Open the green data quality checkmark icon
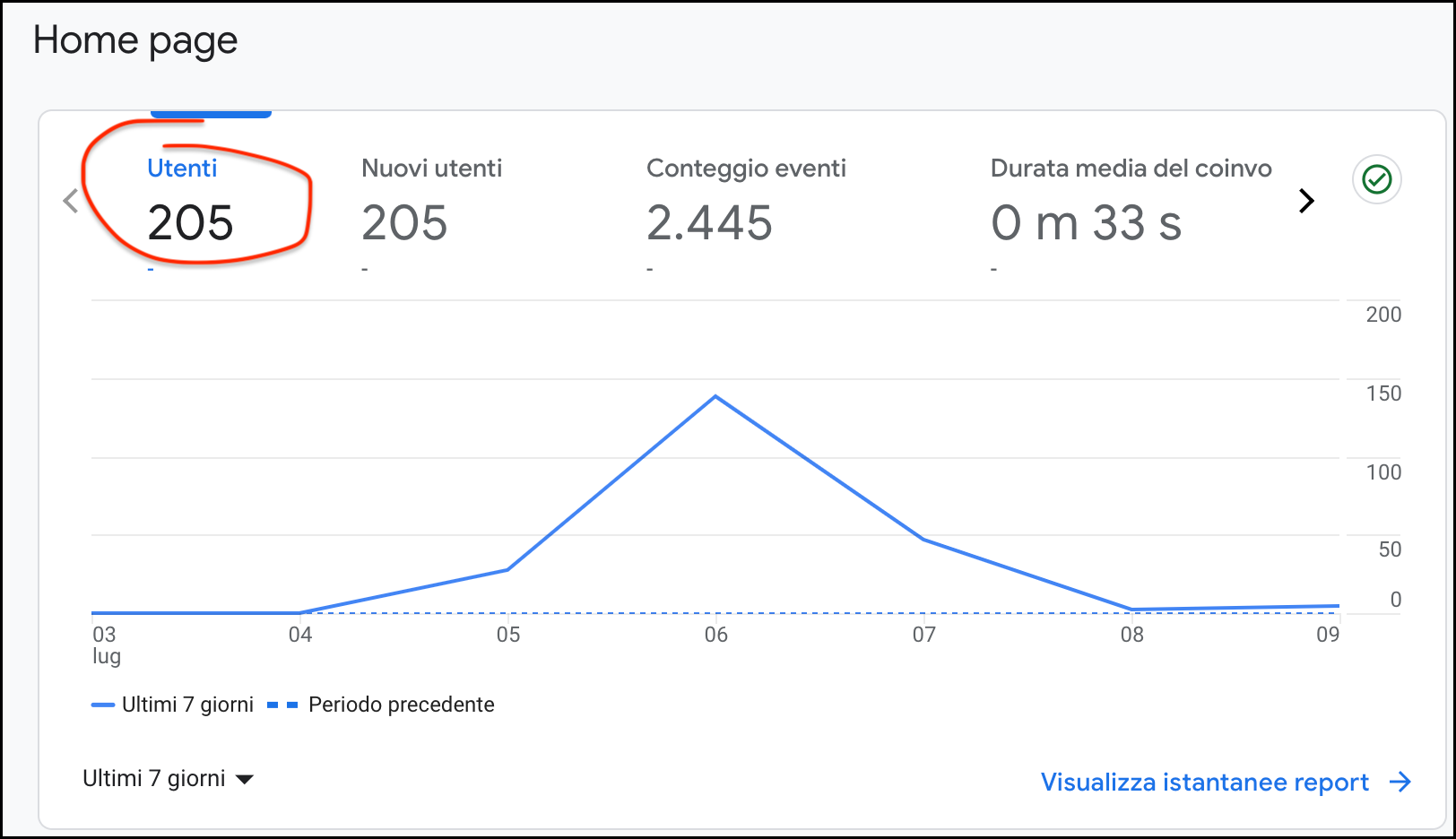 [x=1376, y=179]
